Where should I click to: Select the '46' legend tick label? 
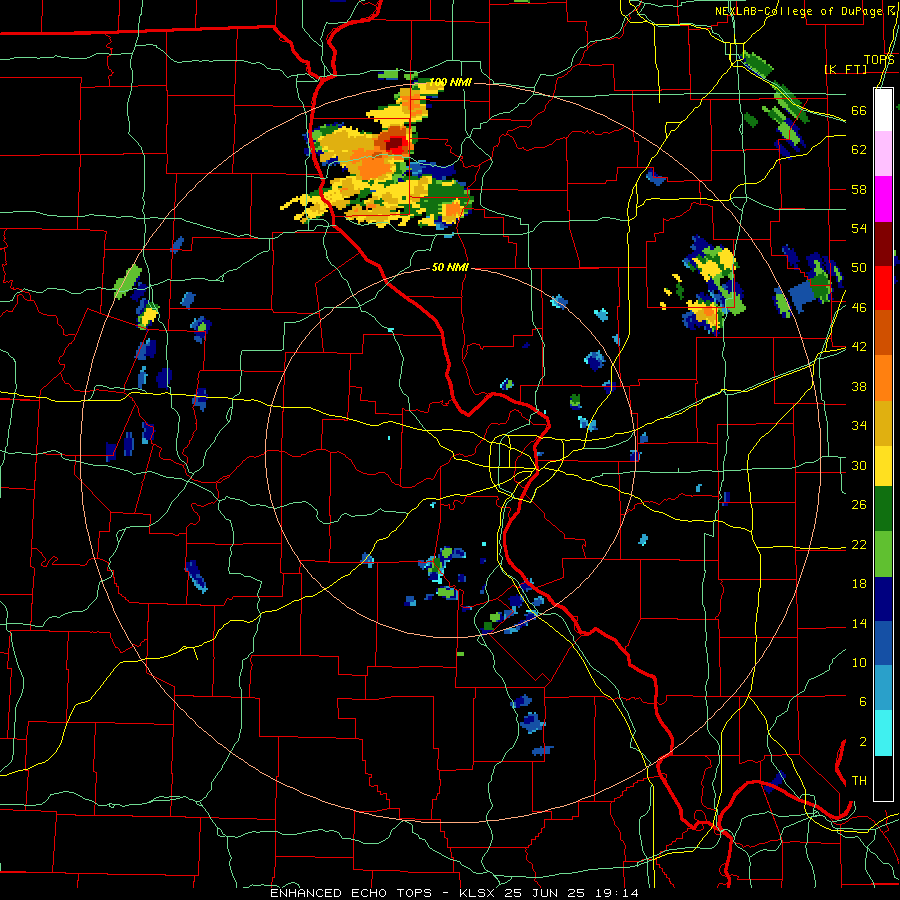pos(859,308)
